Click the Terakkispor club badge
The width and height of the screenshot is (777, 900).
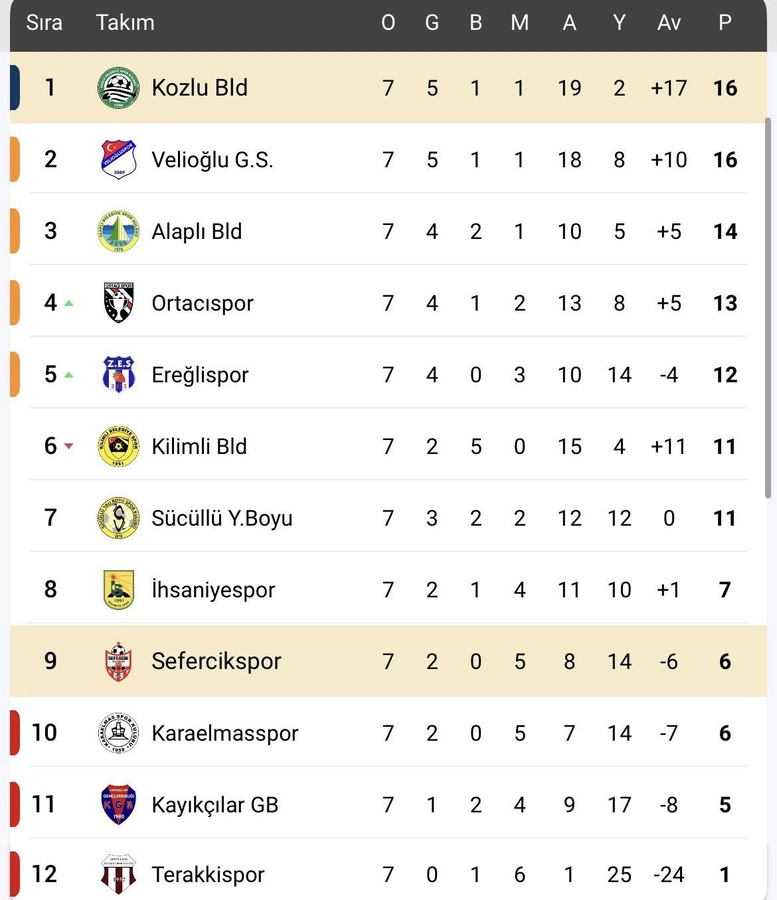[118, 874]
